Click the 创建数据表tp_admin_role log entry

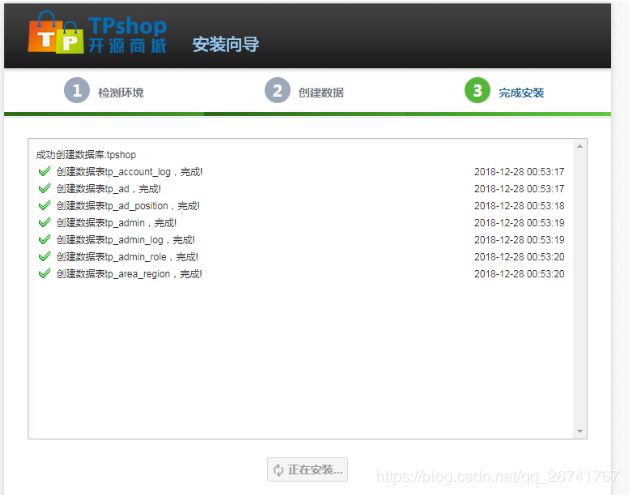click(x=127, y=257)
